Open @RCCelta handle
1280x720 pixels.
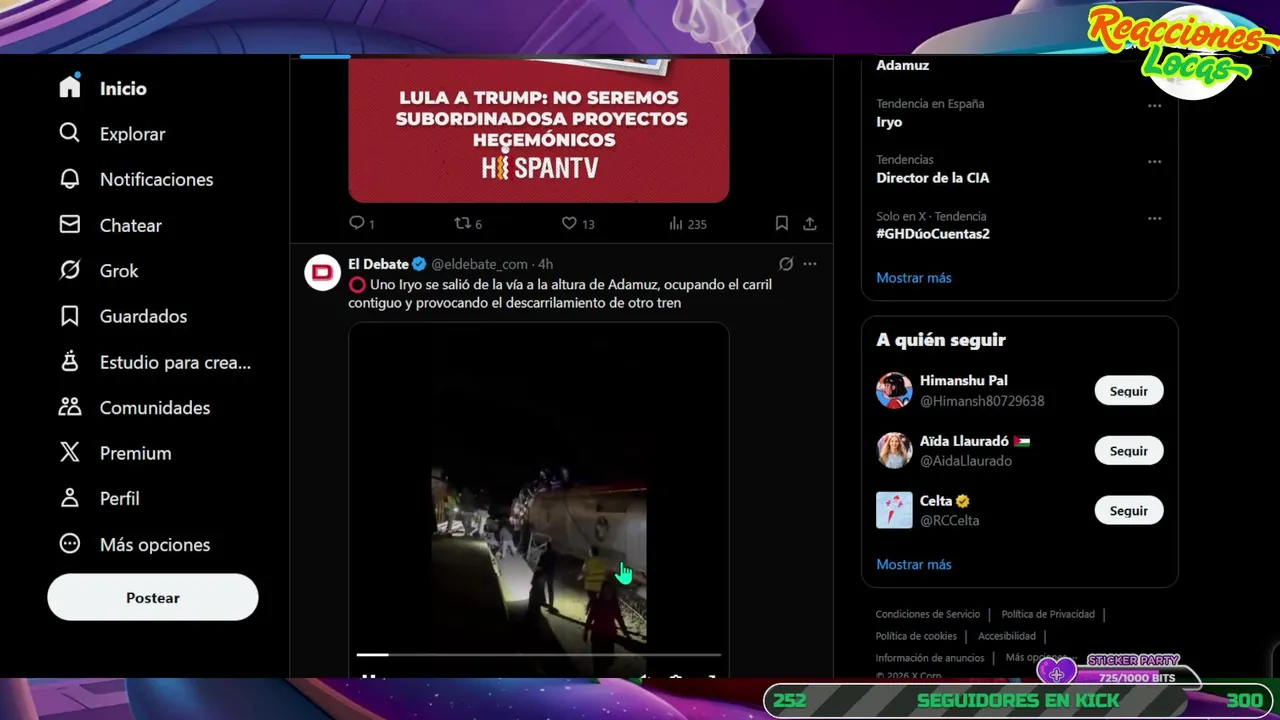[x=949, y=521]
